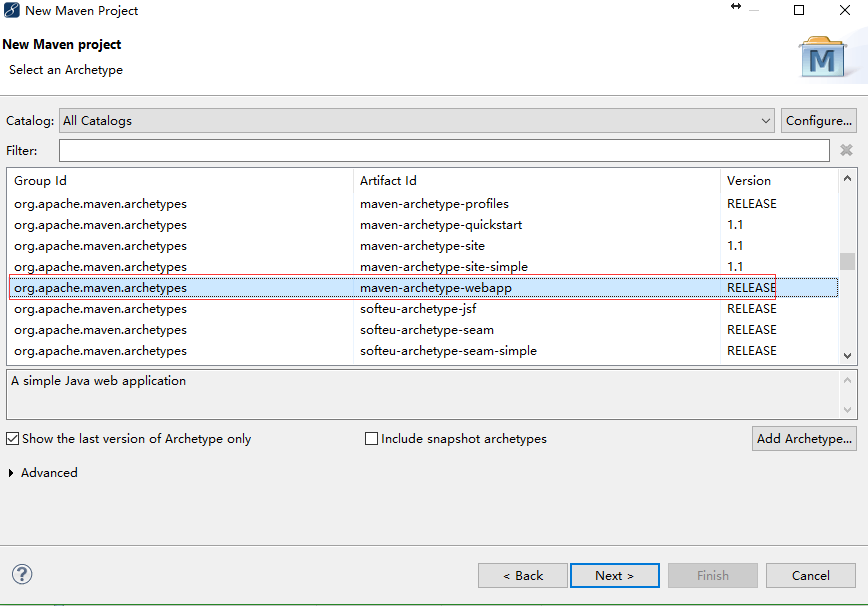Toggle Show the last version of Archetype only
Screen dimensions: 868x606
tap(13, 439)
